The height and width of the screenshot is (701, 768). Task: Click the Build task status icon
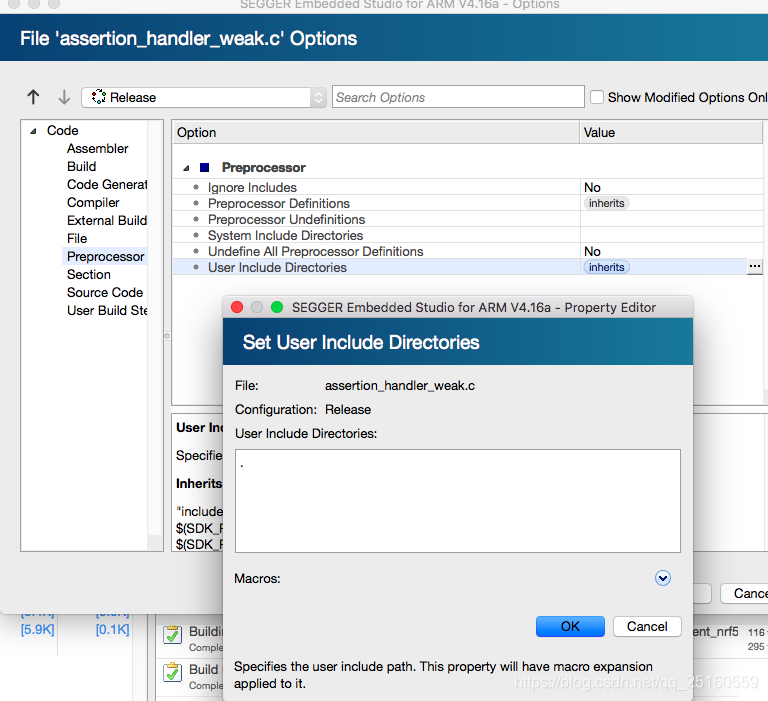click(x=172, y=672)
